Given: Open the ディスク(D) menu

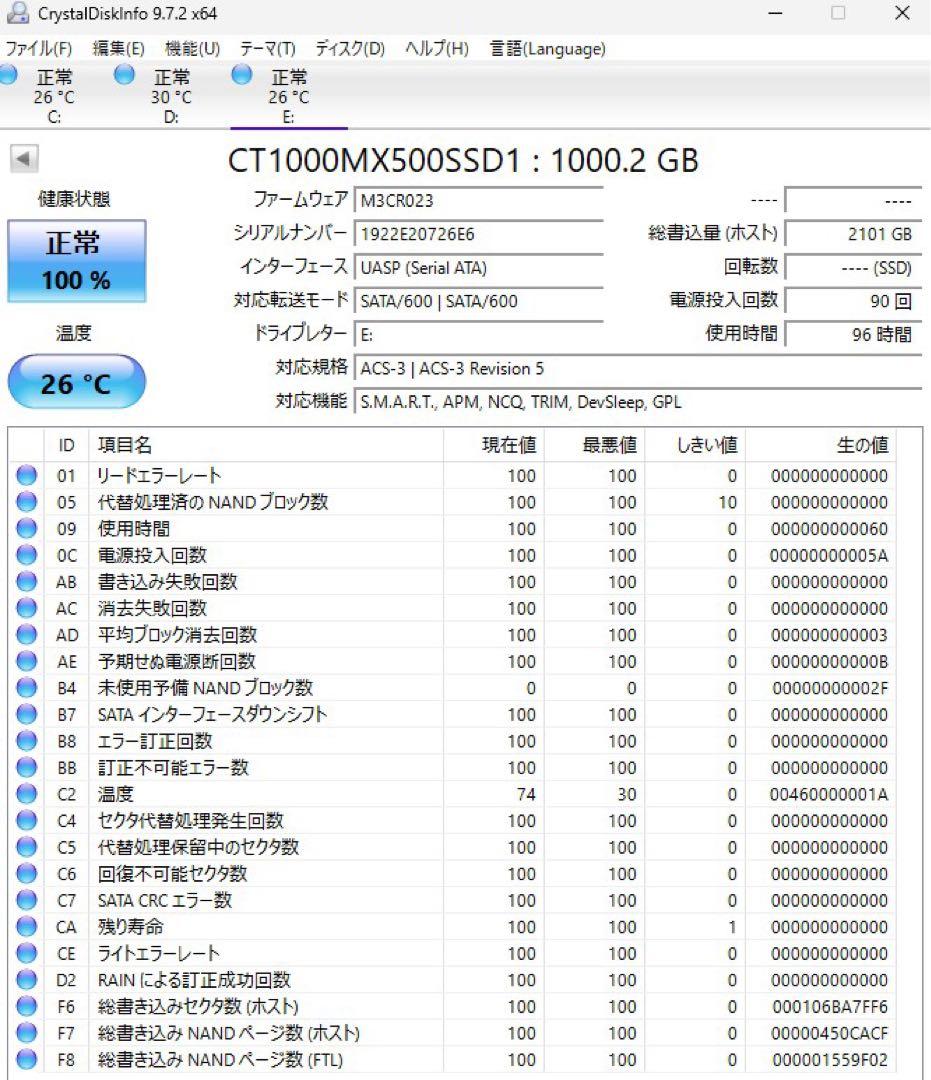Looking at the screenshot, I should 350,47.
